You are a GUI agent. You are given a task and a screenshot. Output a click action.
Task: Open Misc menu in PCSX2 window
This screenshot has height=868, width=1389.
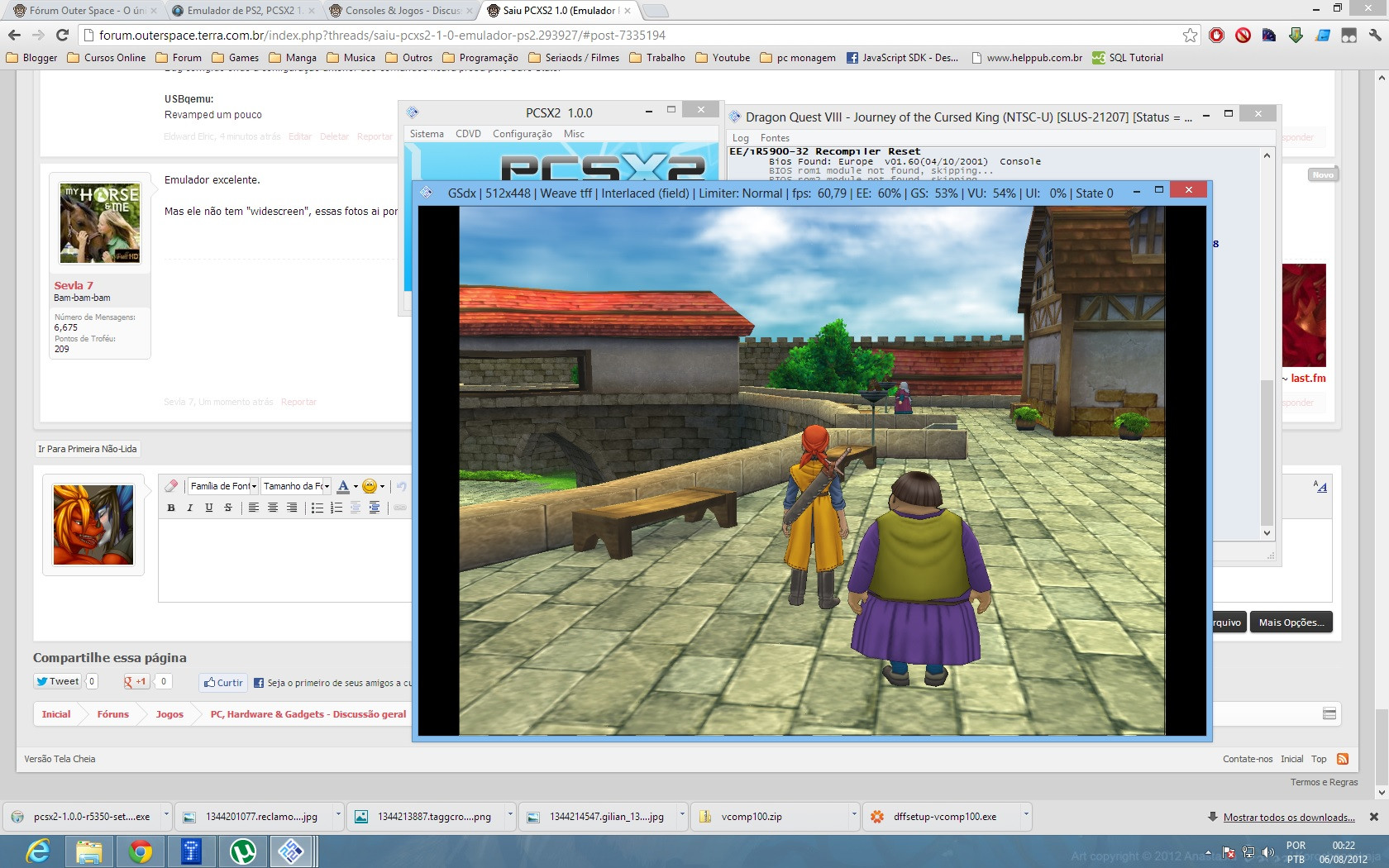[x=574, y=134]
